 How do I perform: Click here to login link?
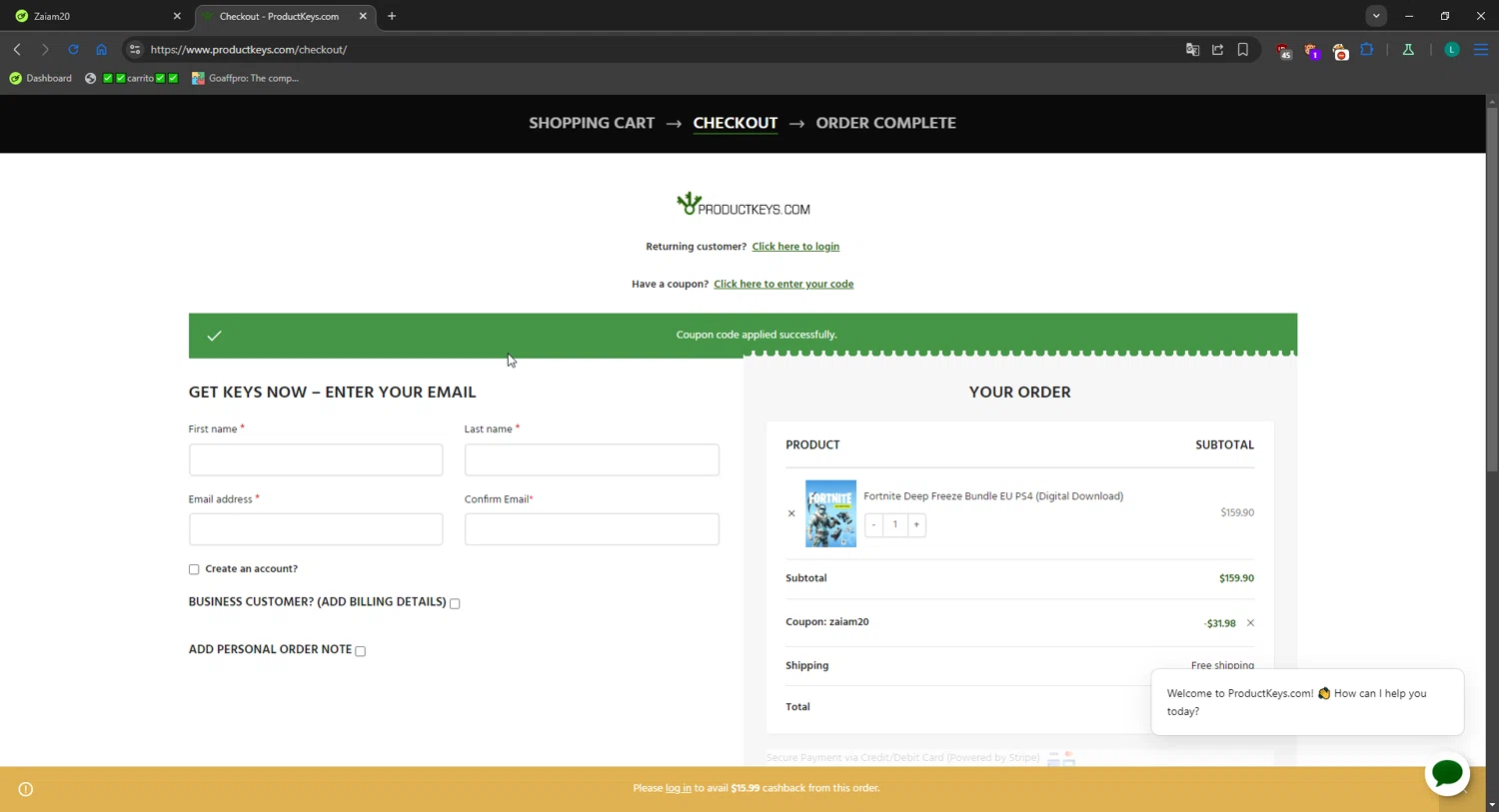(x=795, y=247)
